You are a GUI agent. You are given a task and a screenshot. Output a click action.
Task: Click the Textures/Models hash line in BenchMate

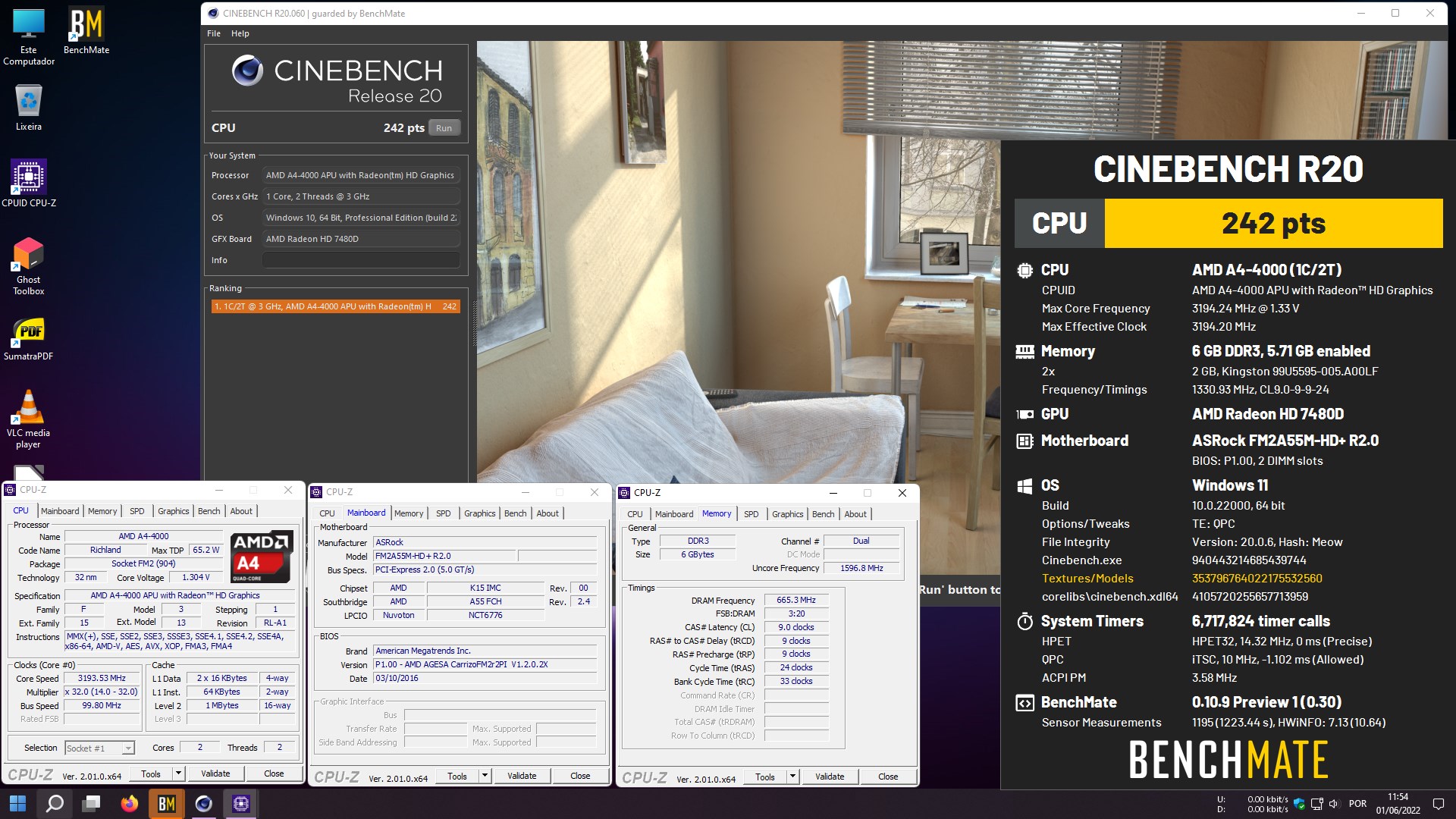1182,579
